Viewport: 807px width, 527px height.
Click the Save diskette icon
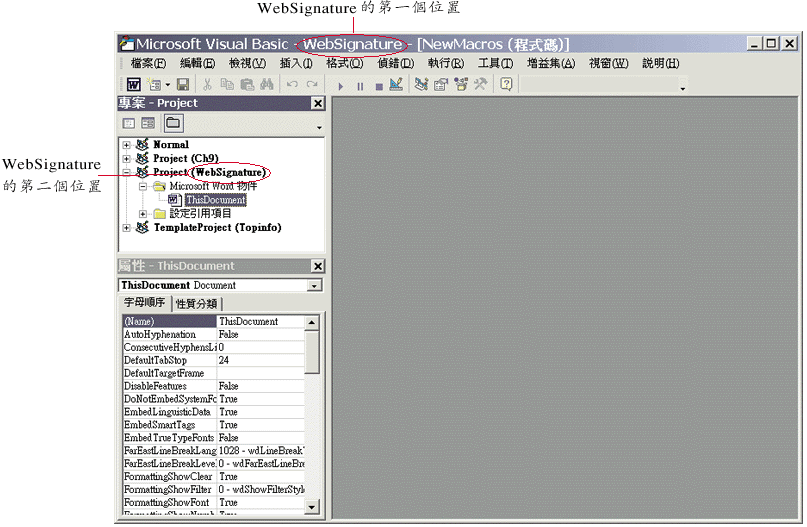[183, 84]
